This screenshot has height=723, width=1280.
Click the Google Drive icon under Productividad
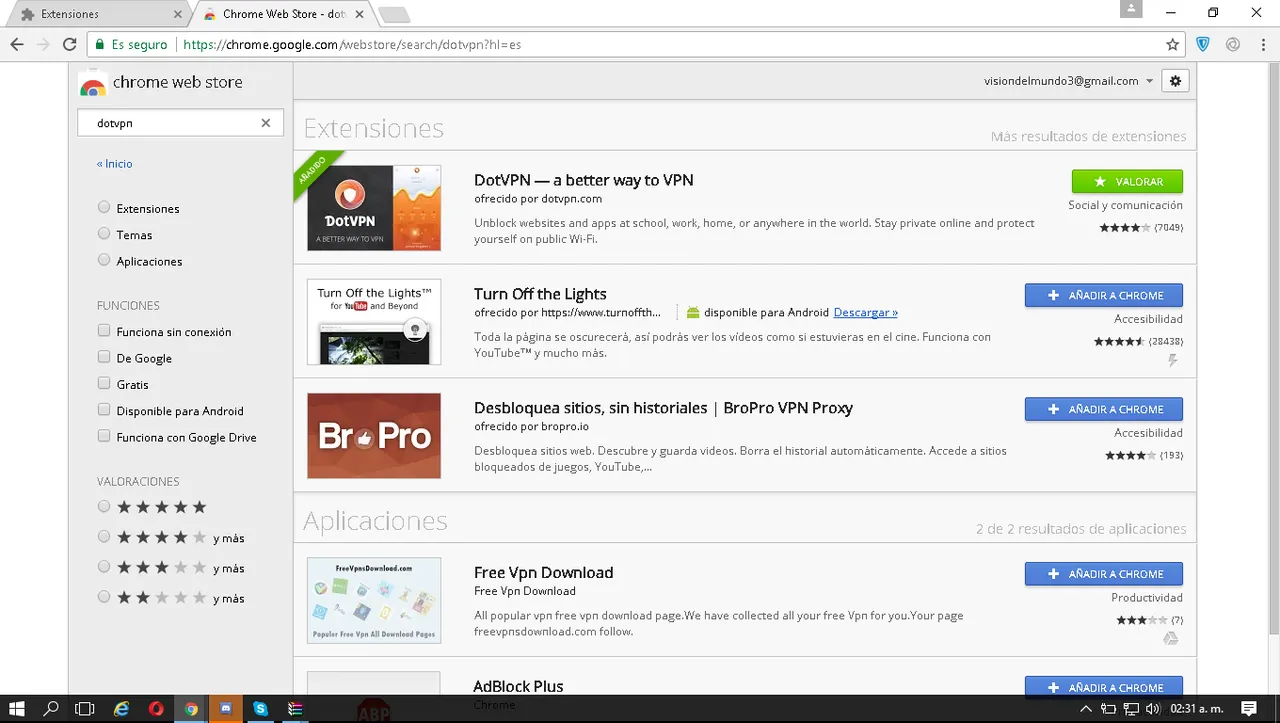1171,638
